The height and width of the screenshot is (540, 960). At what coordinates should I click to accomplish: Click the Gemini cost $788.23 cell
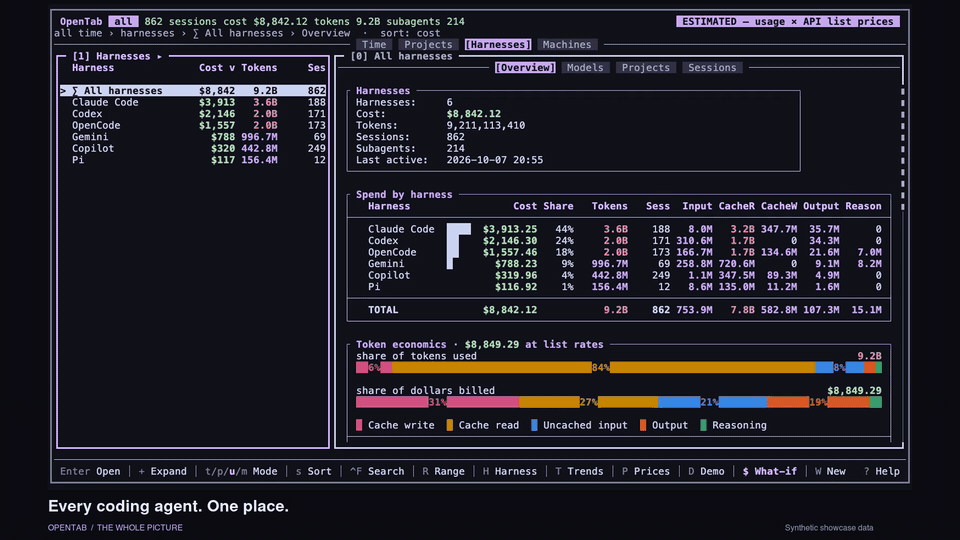pos(516,264)
